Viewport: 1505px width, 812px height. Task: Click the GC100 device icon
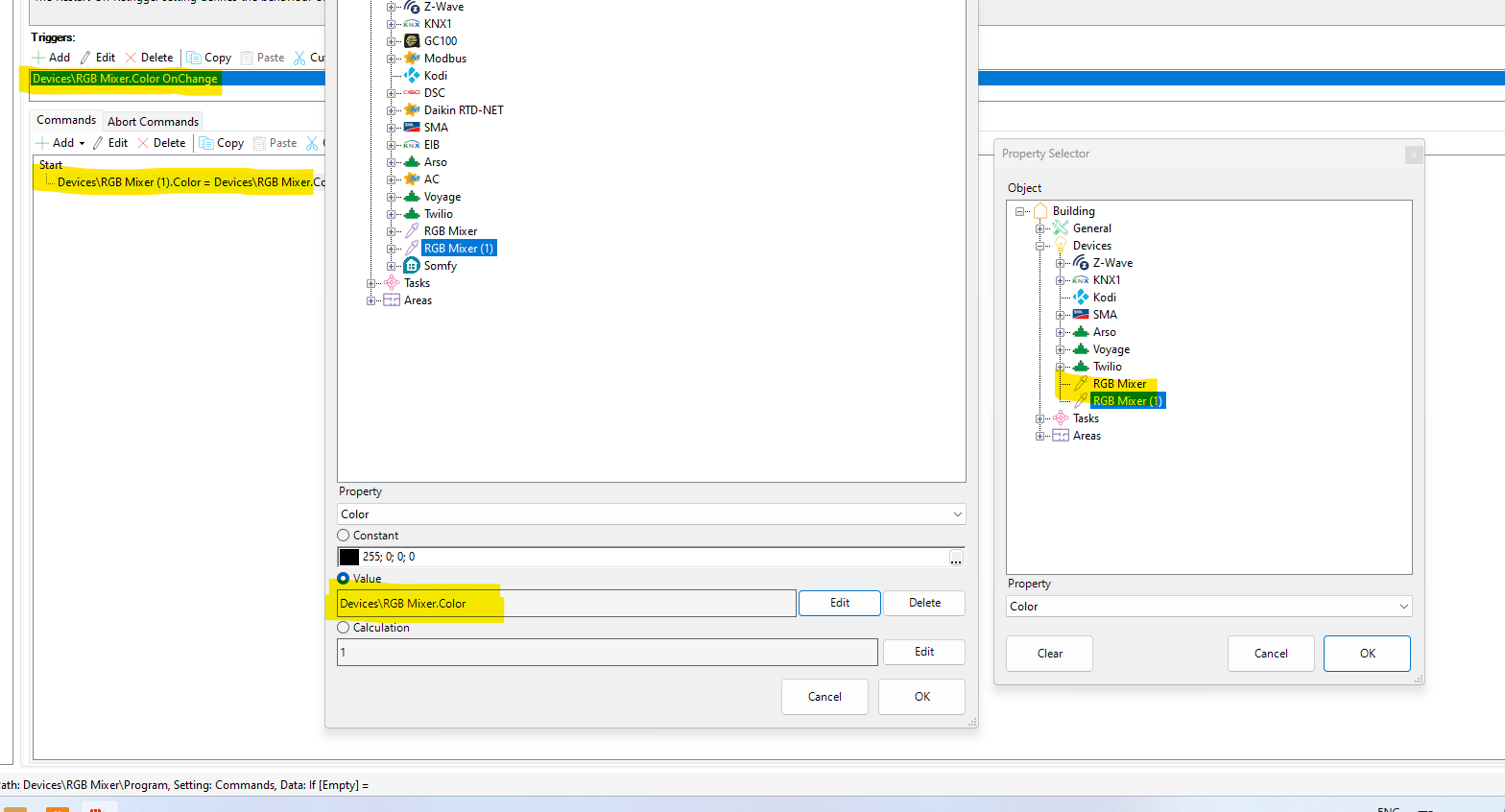coord(412,41)
